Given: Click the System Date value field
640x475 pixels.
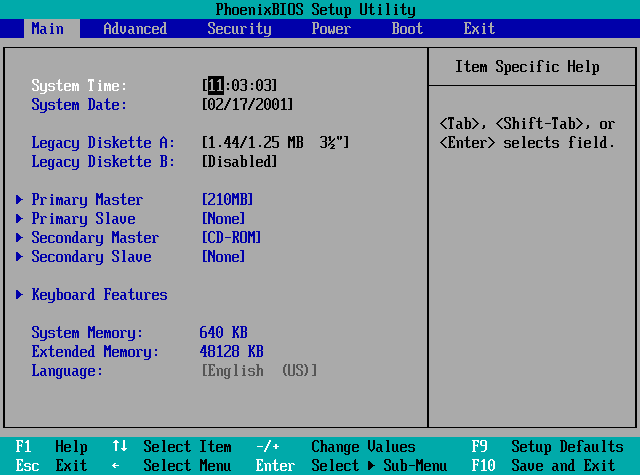Looking at the screenshot, I should (247, 105).
